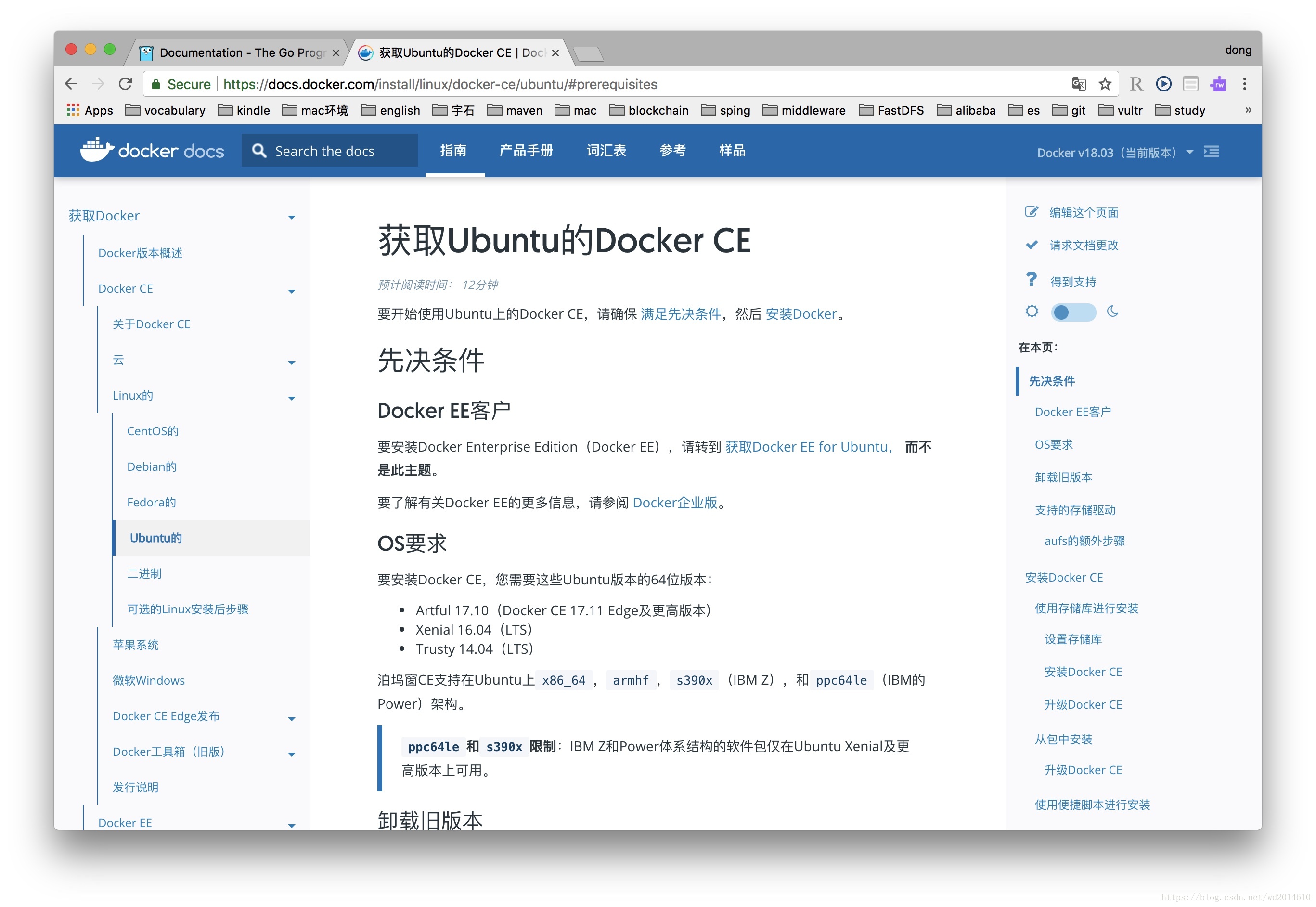The width and height of the screenshot is (1316, 907).
Task: Click the question mark support icon
Action: (x=1031, y=279)
